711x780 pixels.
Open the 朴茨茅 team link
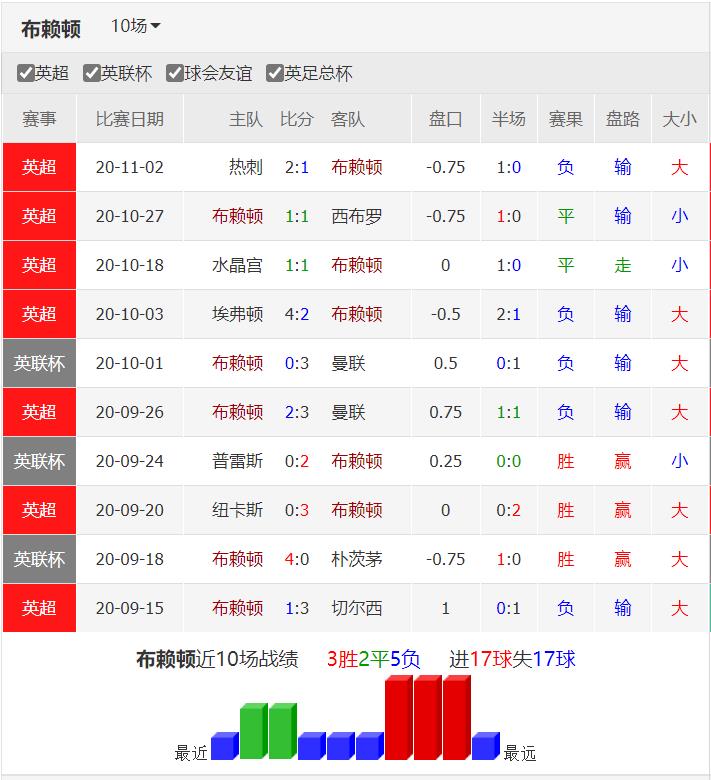coord(357,559)
